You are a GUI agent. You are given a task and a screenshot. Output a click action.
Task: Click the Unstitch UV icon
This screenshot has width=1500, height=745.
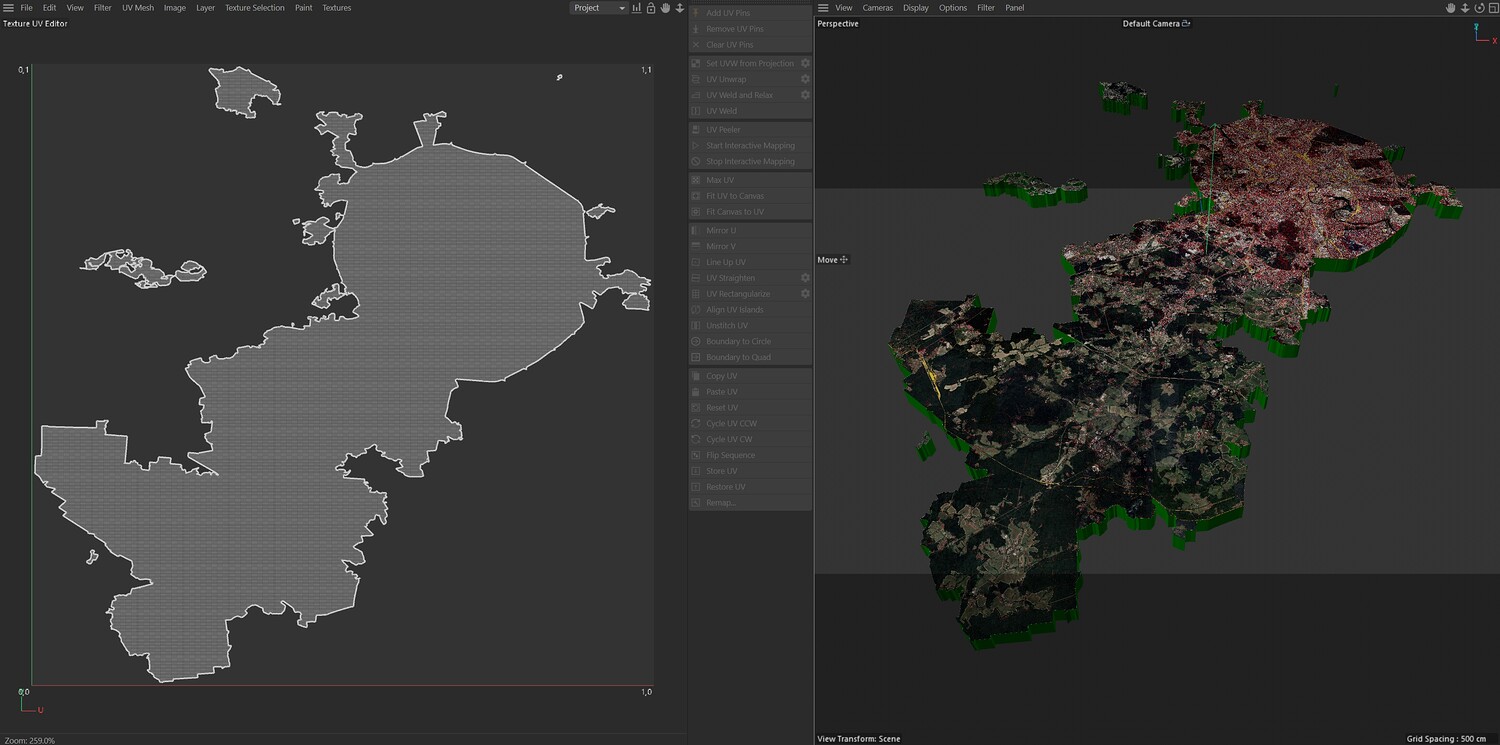696,326
